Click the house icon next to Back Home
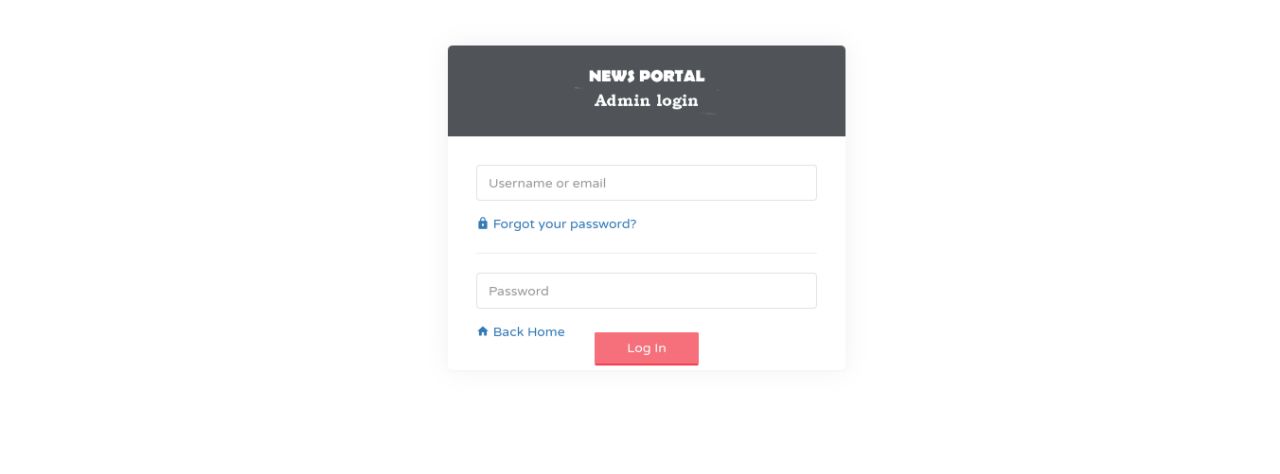The width and height of the screenshot is (1280, 474). coord(482,332)
